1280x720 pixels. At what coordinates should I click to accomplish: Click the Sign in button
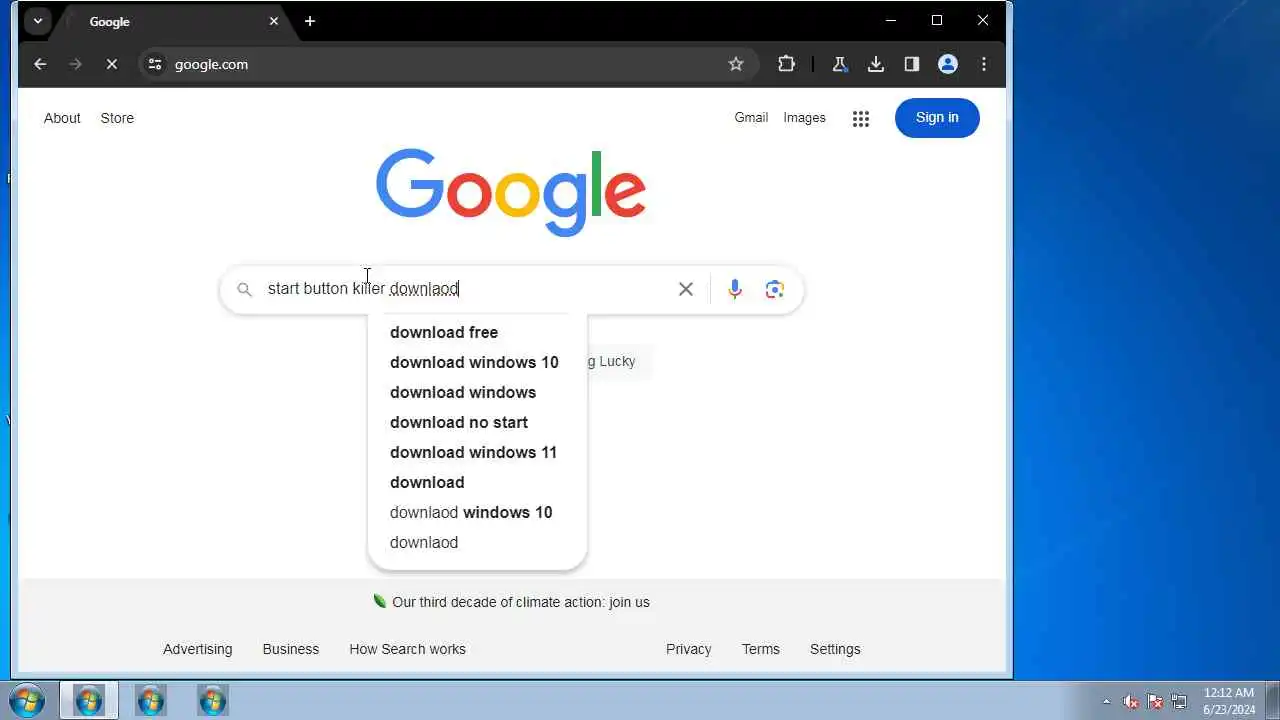click(937, 117)
